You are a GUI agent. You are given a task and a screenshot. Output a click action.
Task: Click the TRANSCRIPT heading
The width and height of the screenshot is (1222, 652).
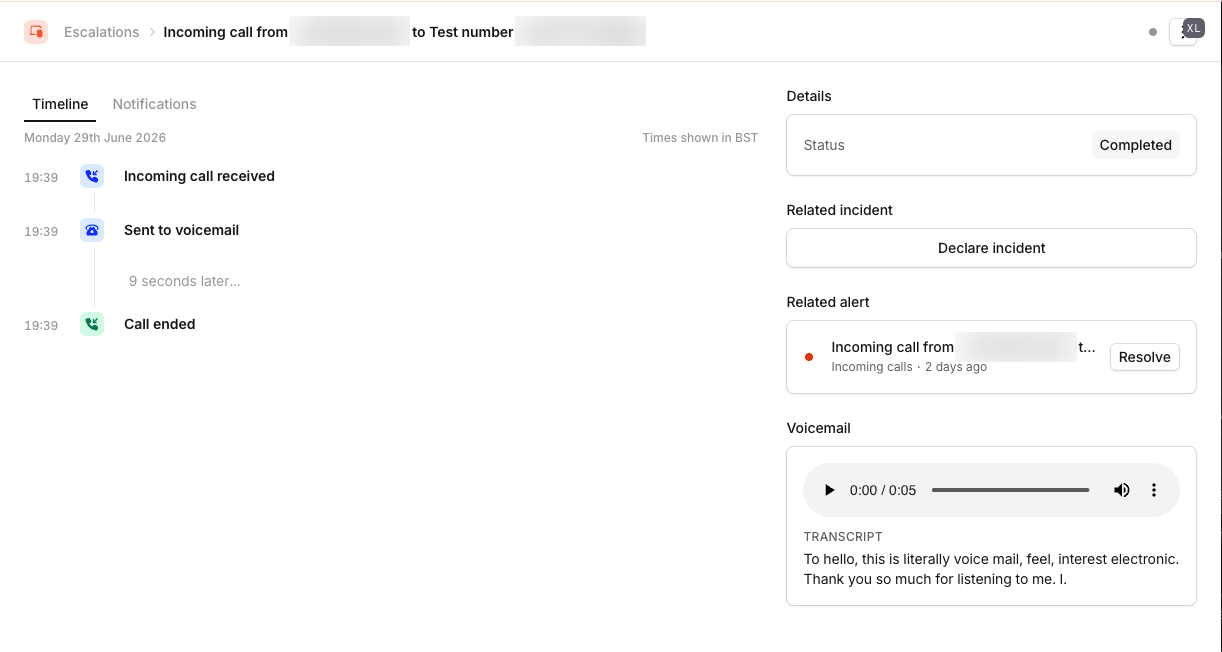coord(843,537)
